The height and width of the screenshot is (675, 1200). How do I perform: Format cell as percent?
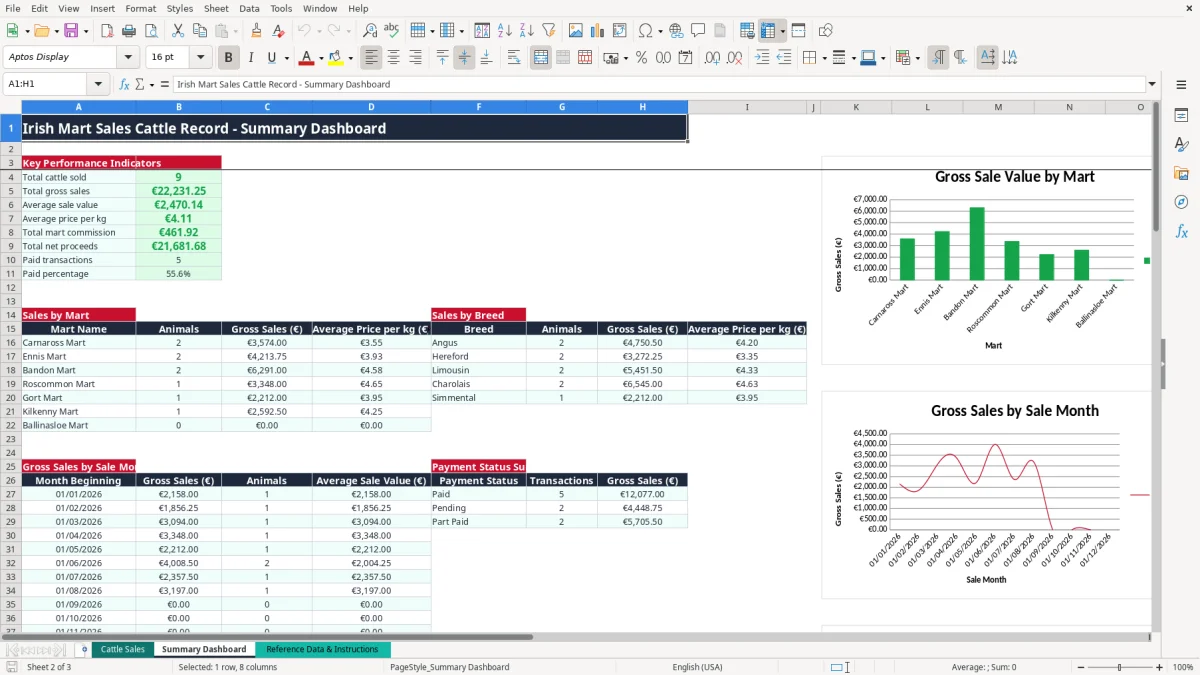(x=641, y=58)
